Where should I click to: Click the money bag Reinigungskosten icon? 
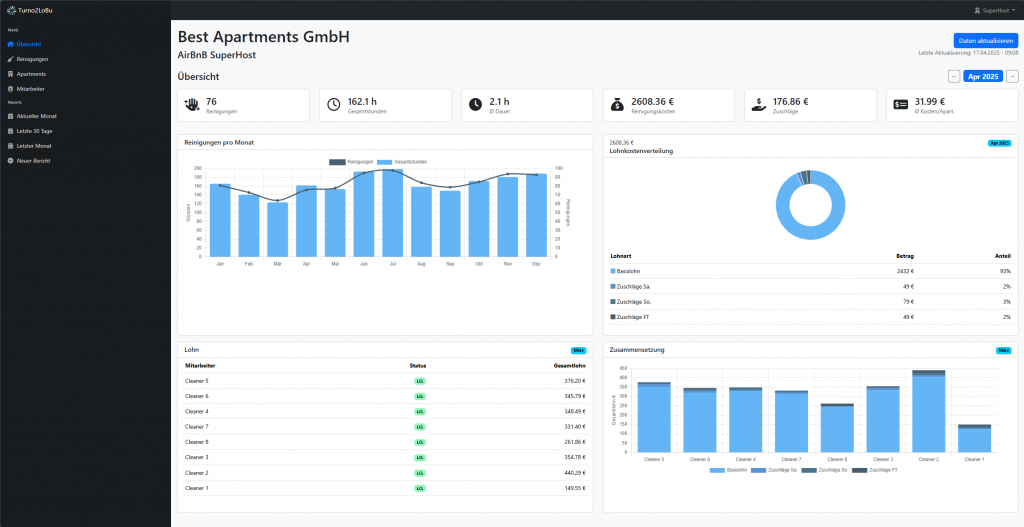point(617,105)
